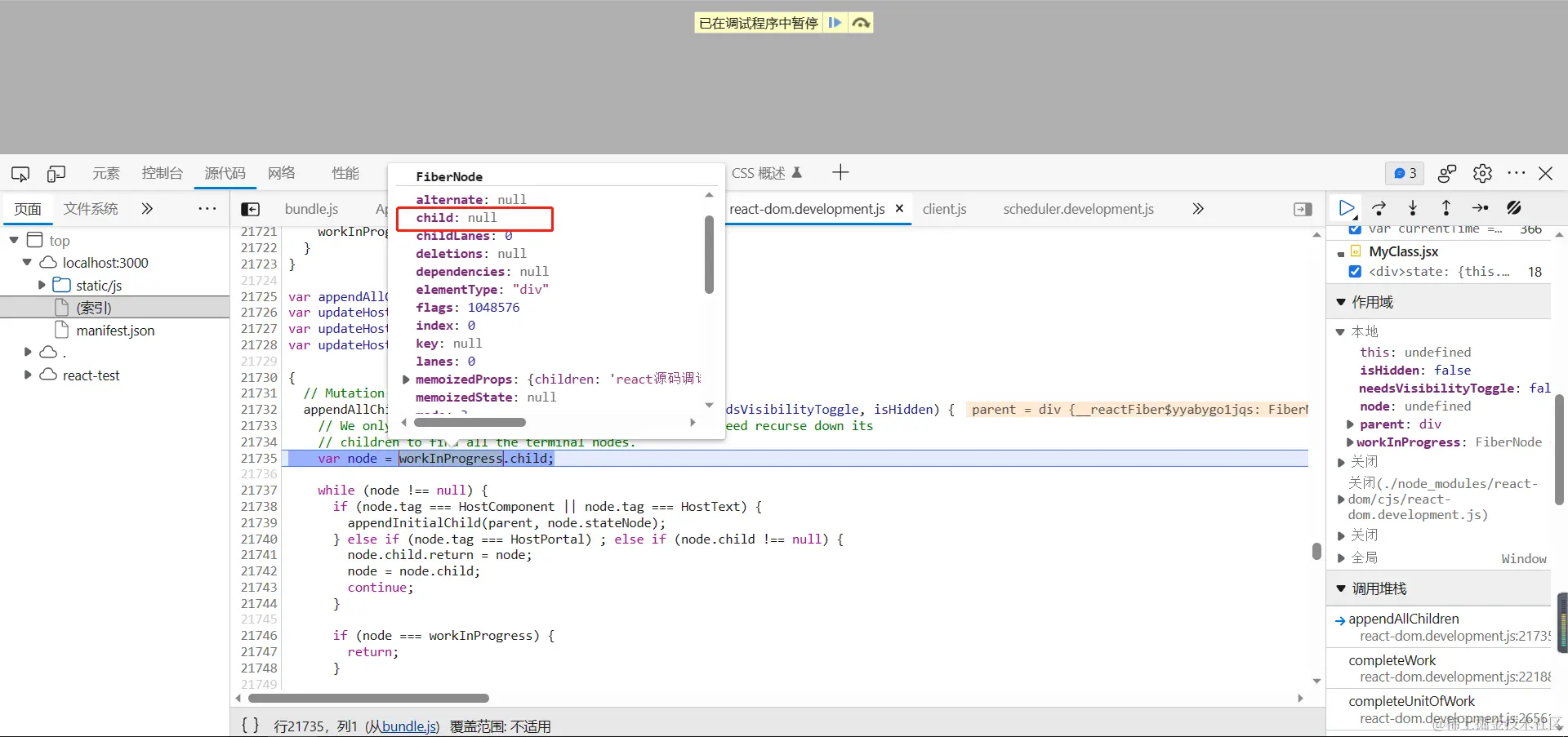Select the 页面 navigator tab

(28, 209)
